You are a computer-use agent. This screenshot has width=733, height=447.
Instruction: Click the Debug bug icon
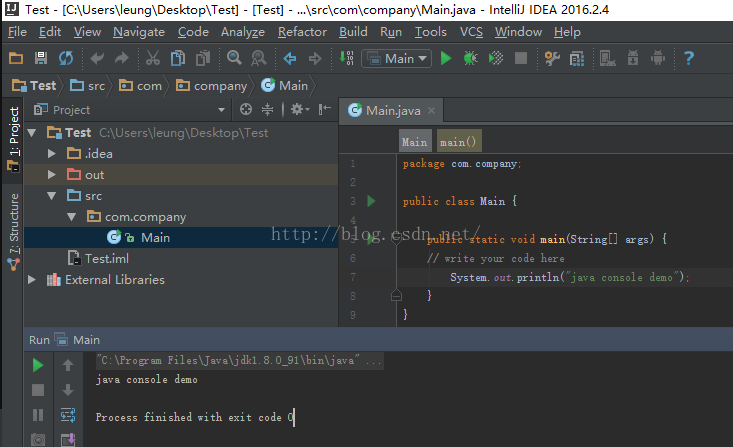pos(470,58)
